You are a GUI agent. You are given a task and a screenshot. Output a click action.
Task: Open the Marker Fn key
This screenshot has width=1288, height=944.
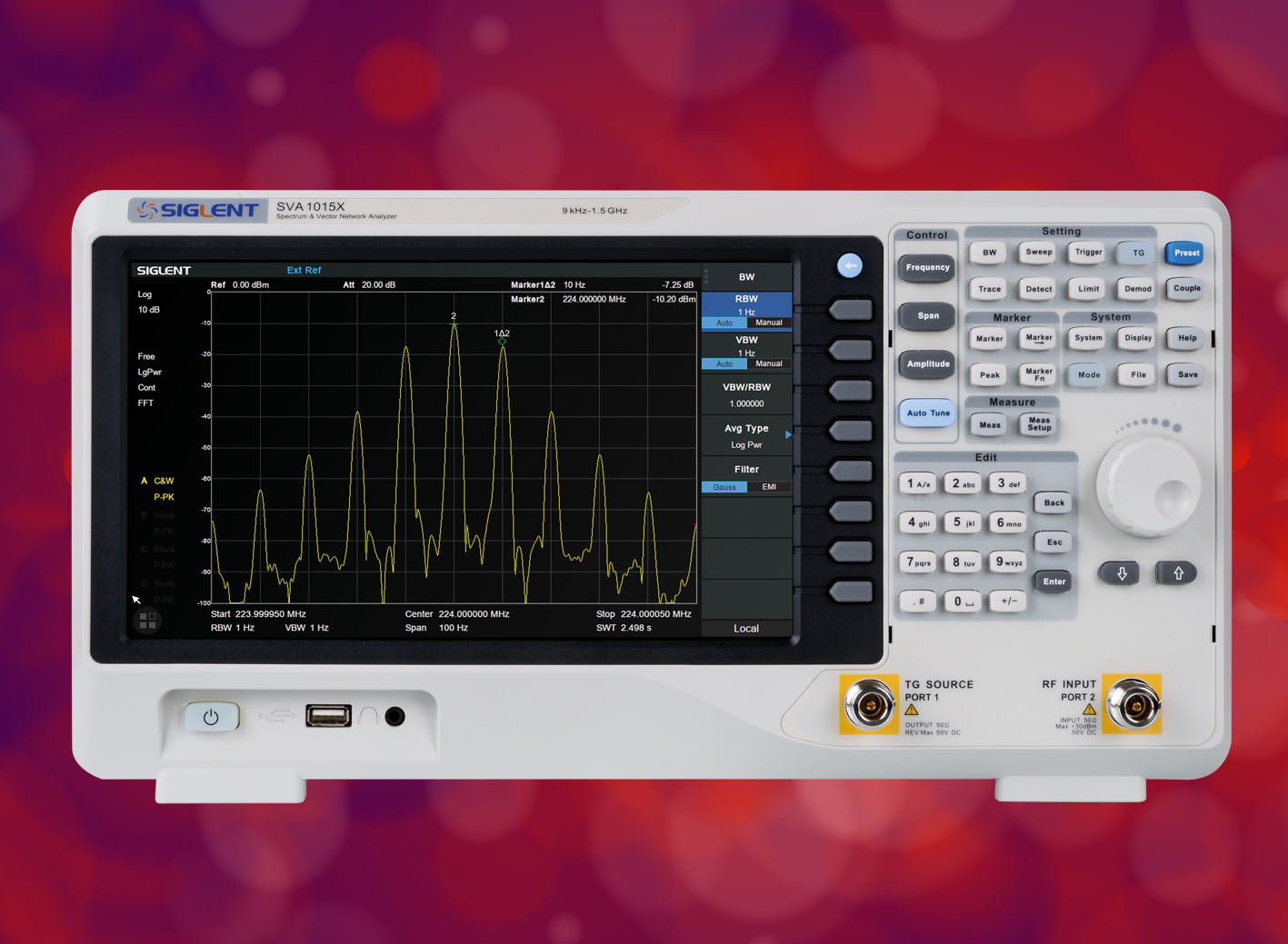tap(1038, 374)
